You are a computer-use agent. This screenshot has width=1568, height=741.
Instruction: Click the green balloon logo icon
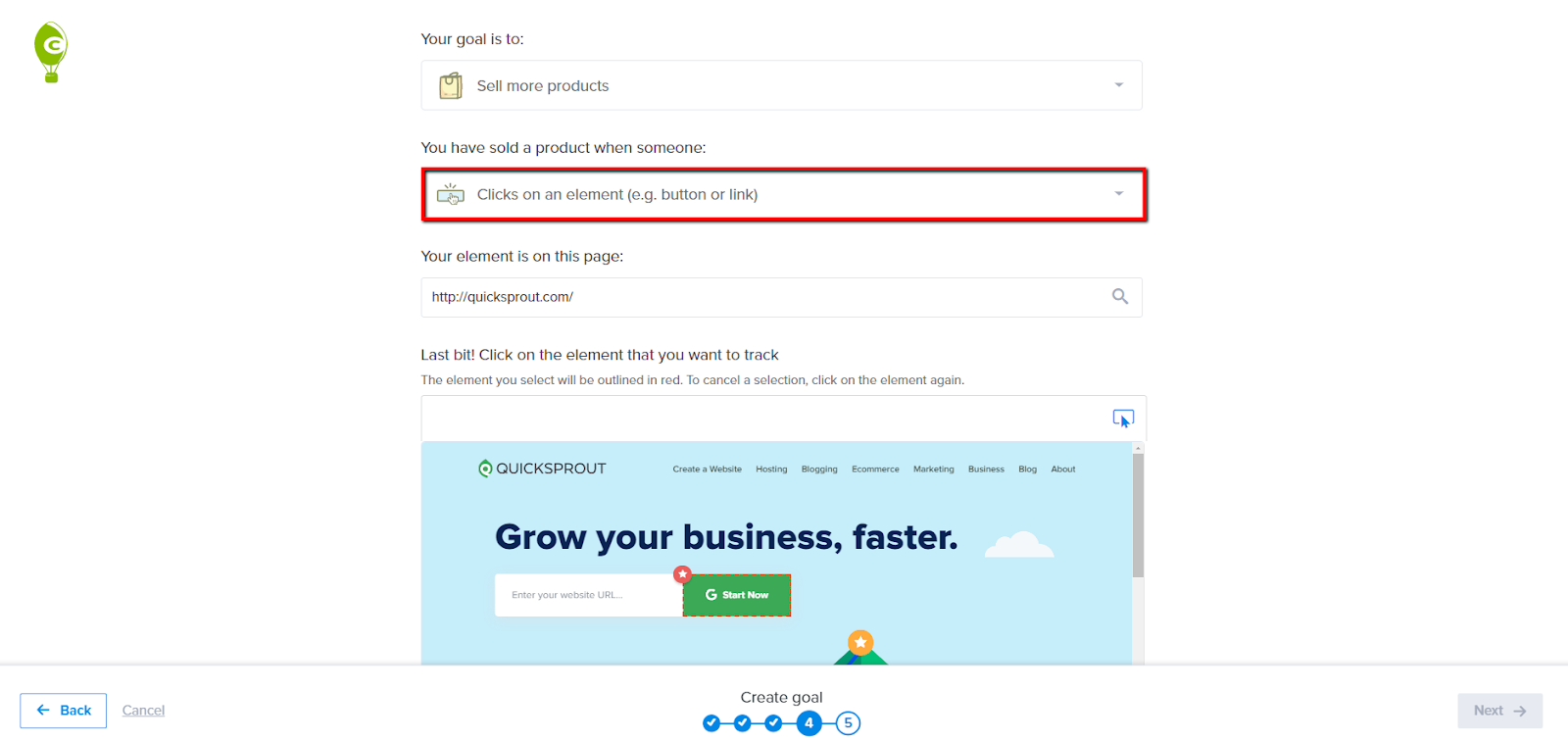(51, 52)
